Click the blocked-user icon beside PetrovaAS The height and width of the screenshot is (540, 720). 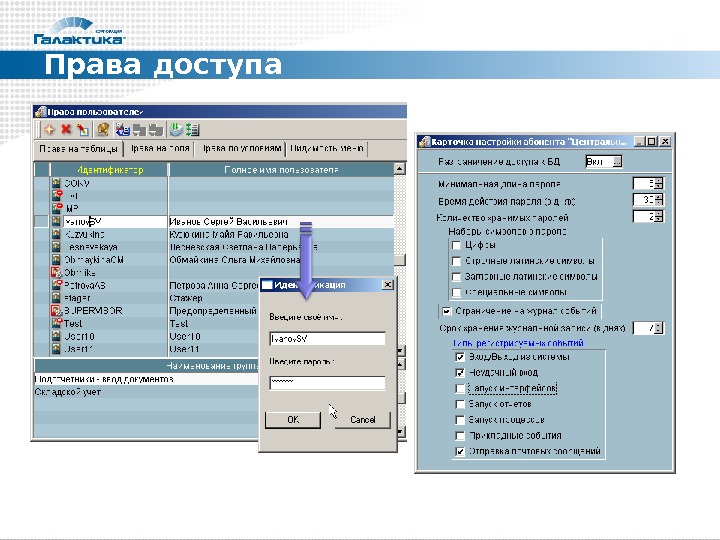click(57, 285)
